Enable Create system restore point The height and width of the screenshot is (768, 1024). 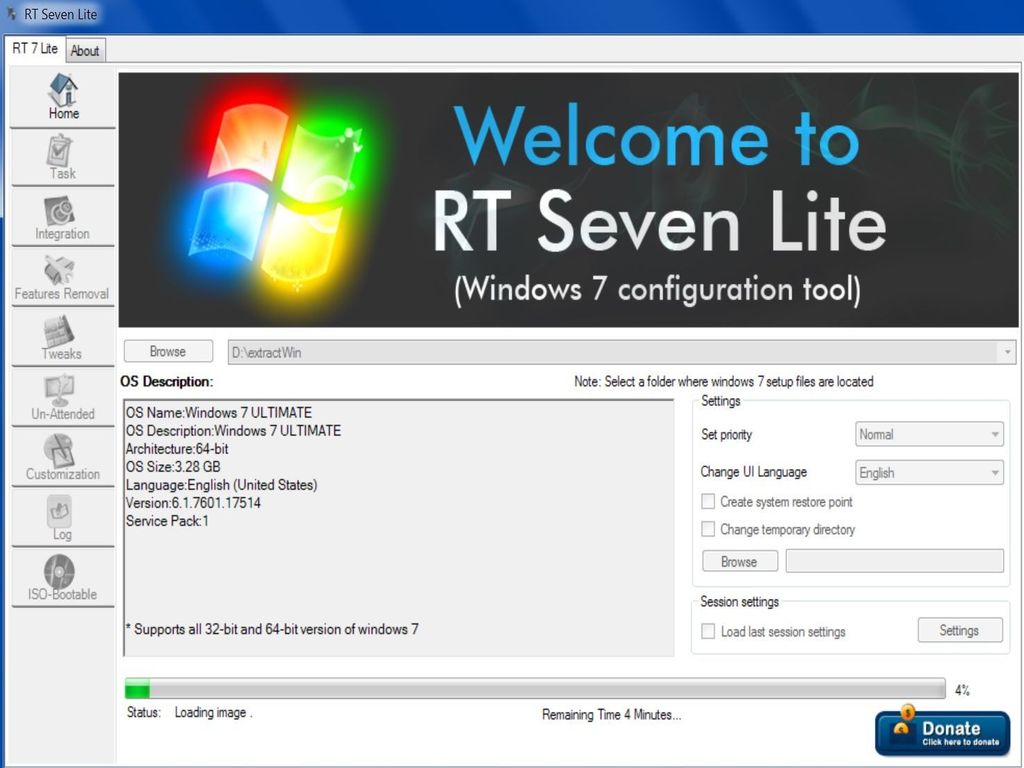pyautogui.click(x=708, y=502)
